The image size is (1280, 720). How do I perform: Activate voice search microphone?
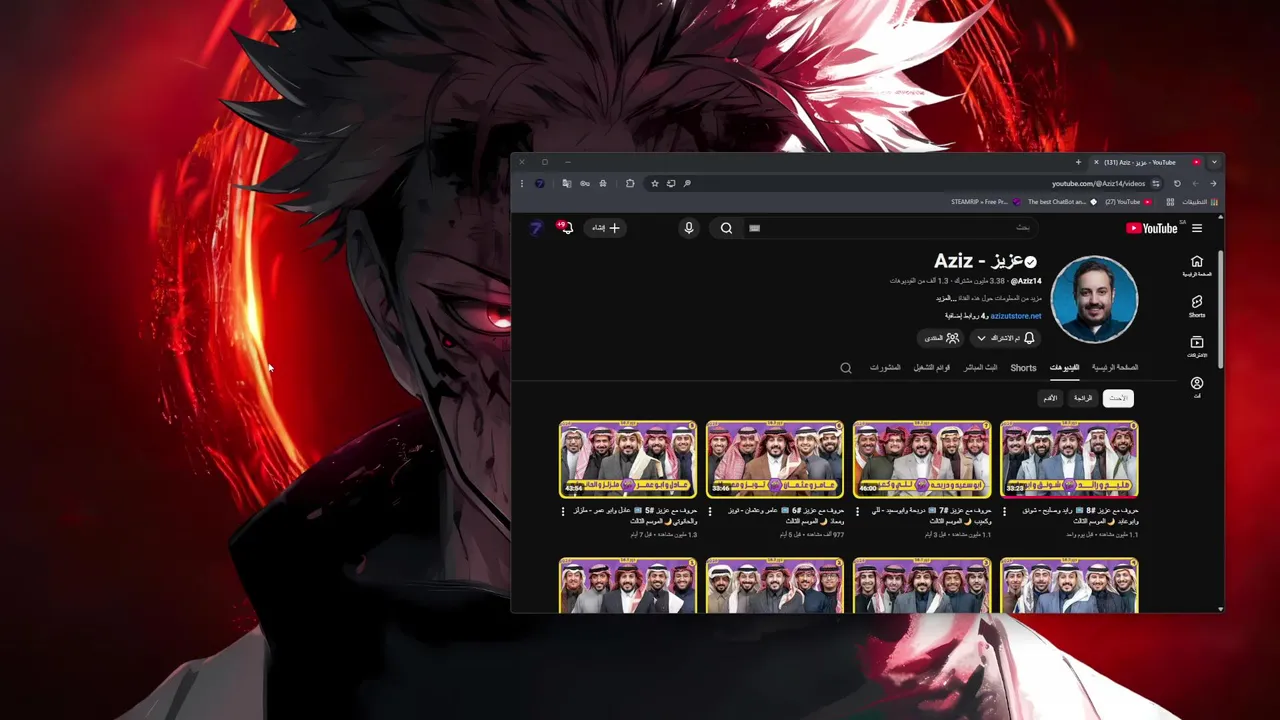pos(689,228)
